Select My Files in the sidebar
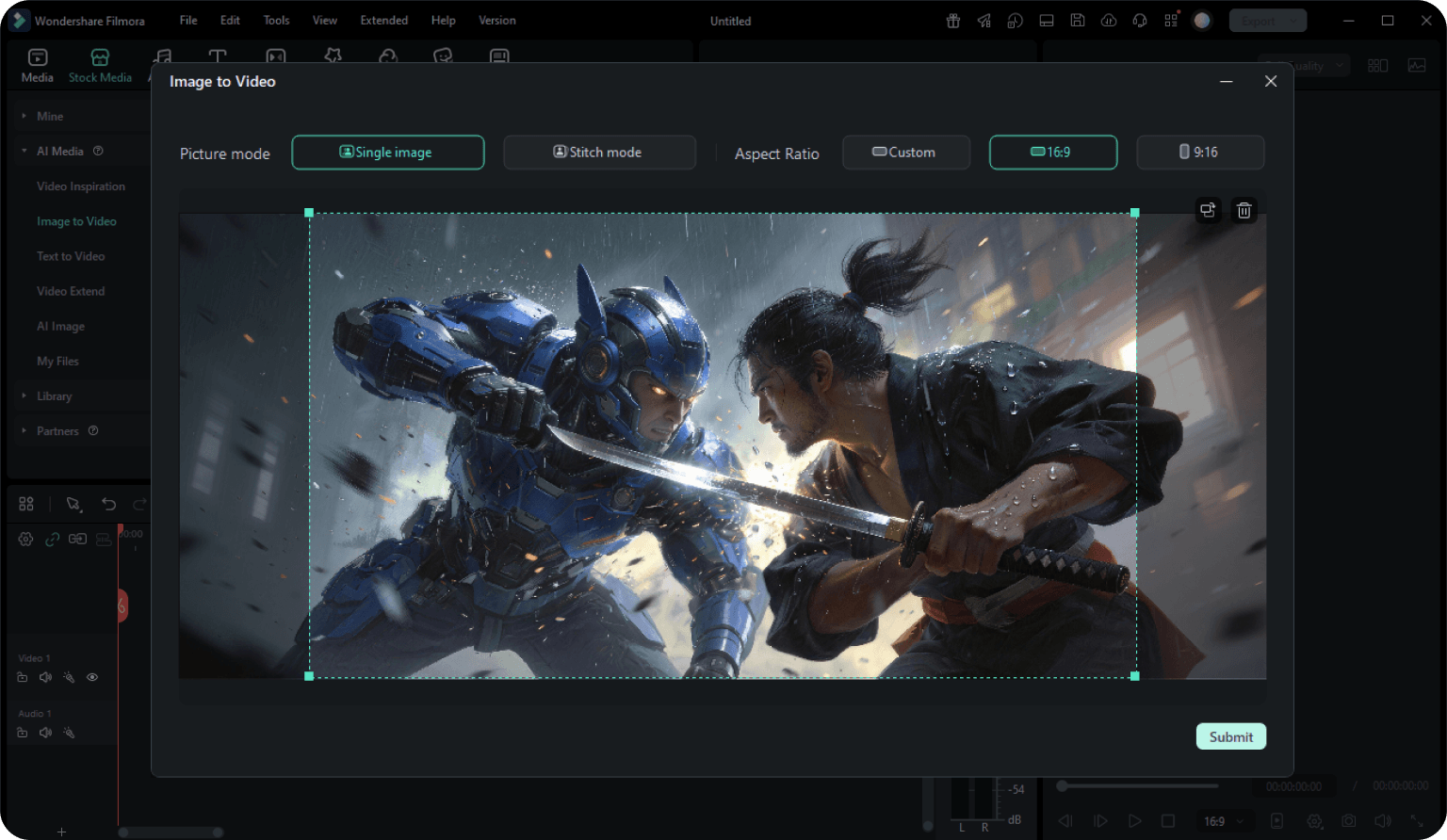The width and height of the screenshot is (1447, 840). tap(57, 361)
